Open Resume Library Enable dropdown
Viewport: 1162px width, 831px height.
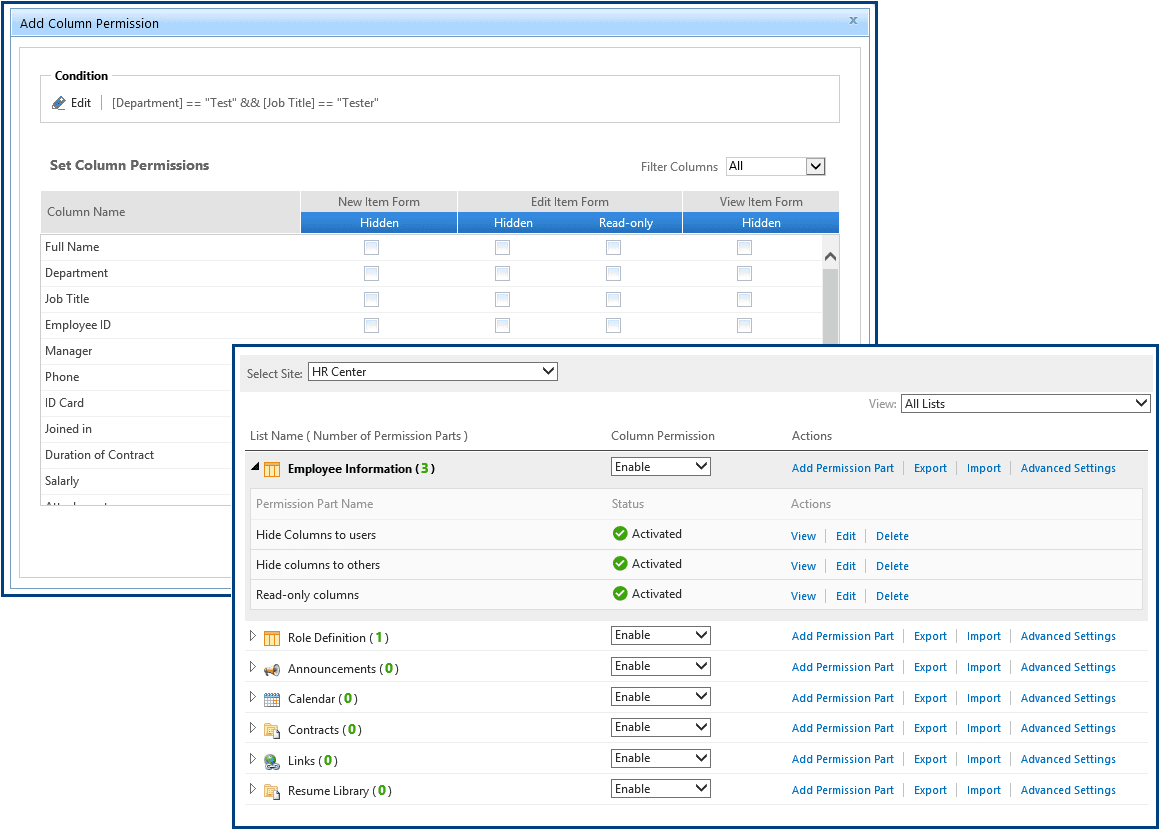[x=660, y=789]
